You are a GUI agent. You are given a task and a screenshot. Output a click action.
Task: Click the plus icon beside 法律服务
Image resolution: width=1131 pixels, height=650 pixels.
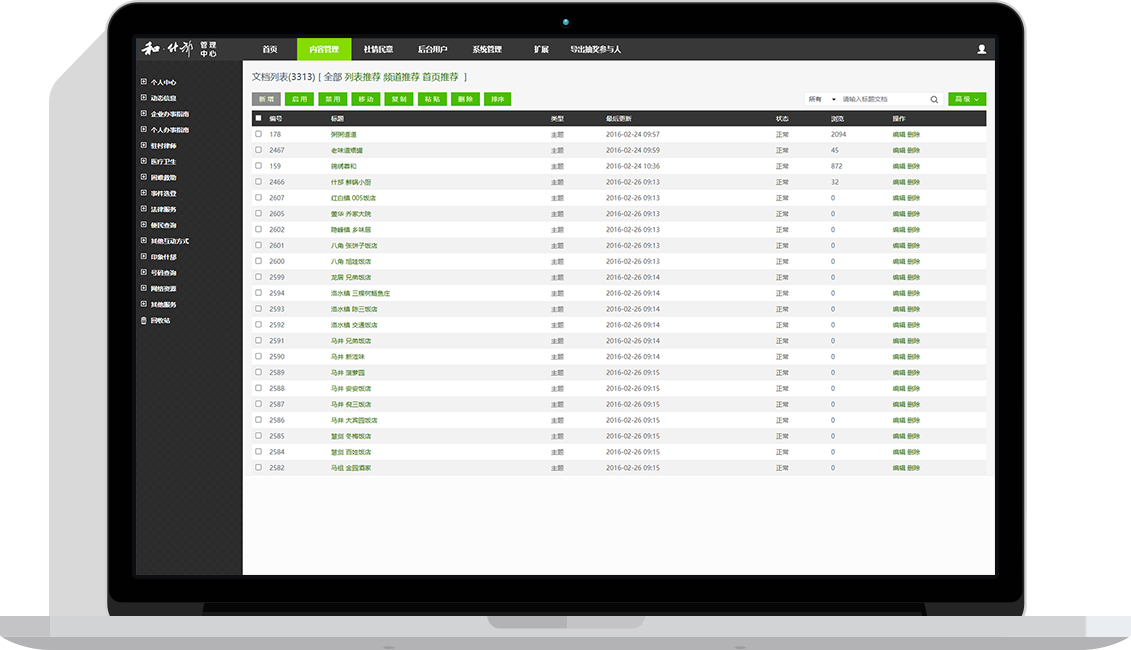(143, 209)
